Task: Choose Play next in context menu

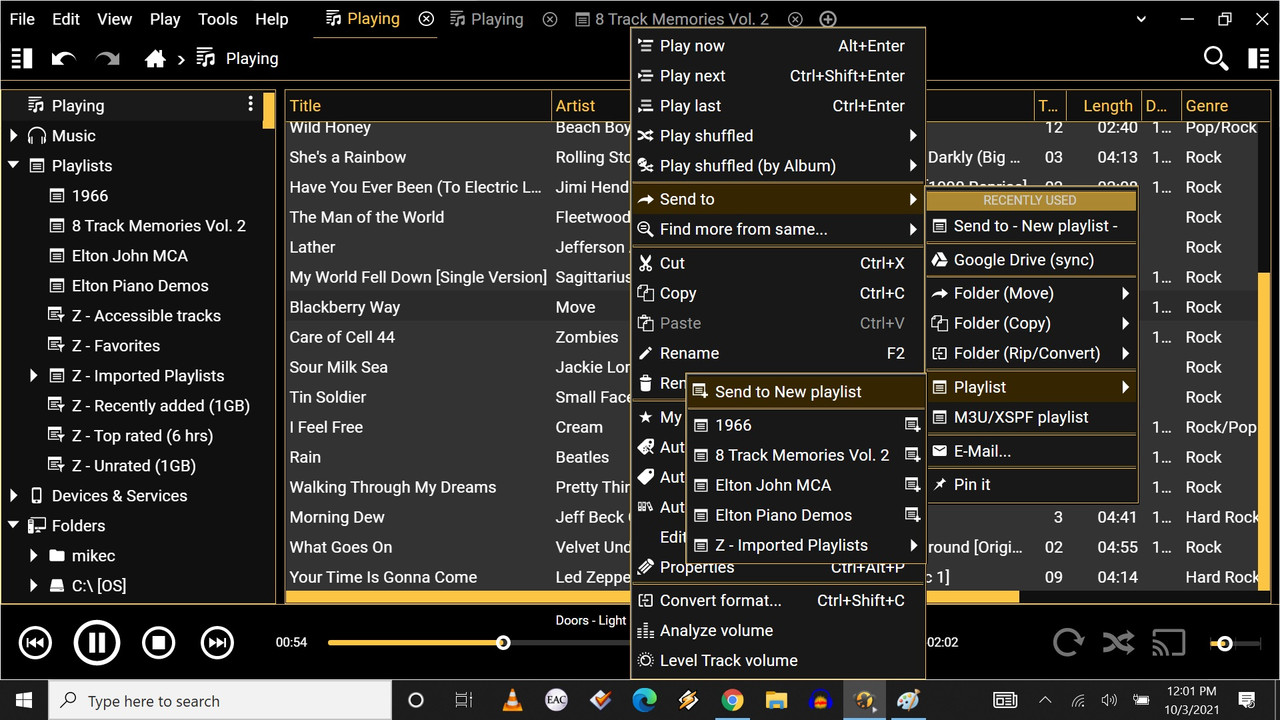Action: coord(778,75)
